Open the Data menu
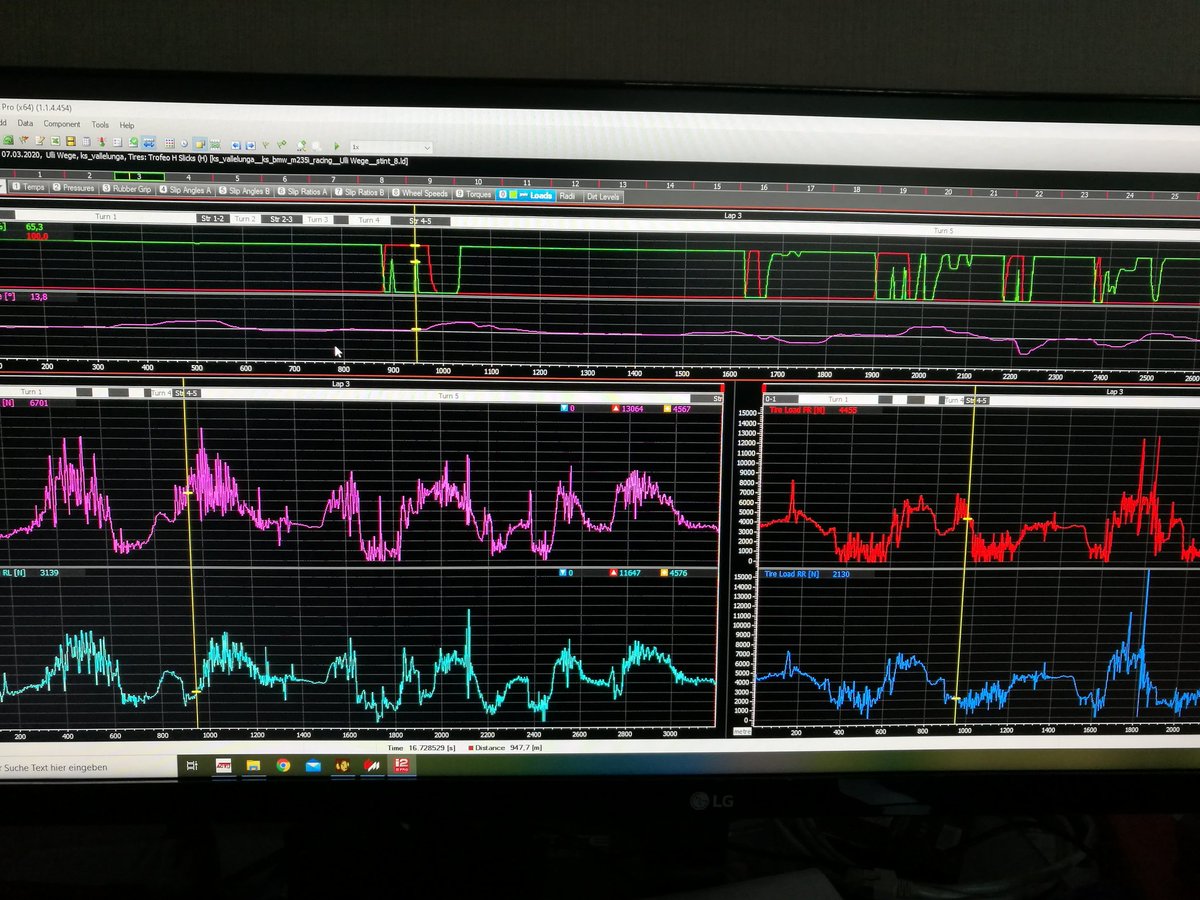 point(25,124)
